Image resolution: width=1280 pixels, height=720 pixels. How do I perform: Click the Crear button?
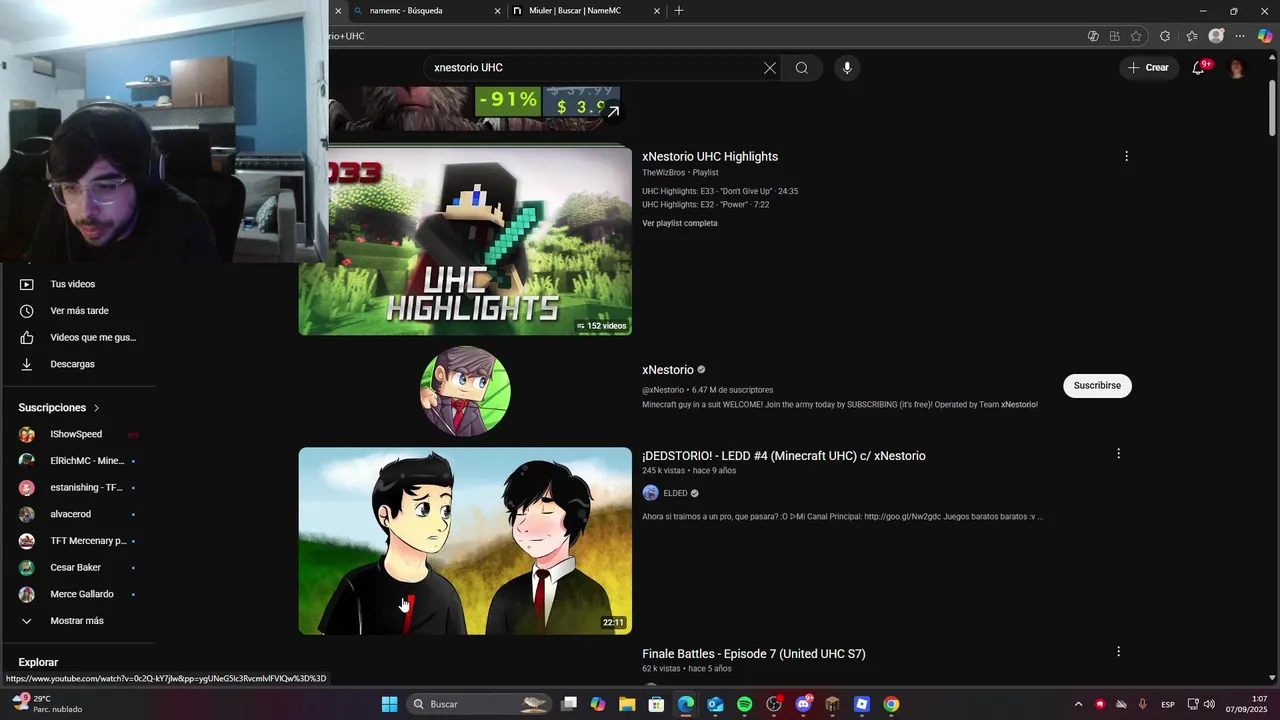tap(1147, 68)
